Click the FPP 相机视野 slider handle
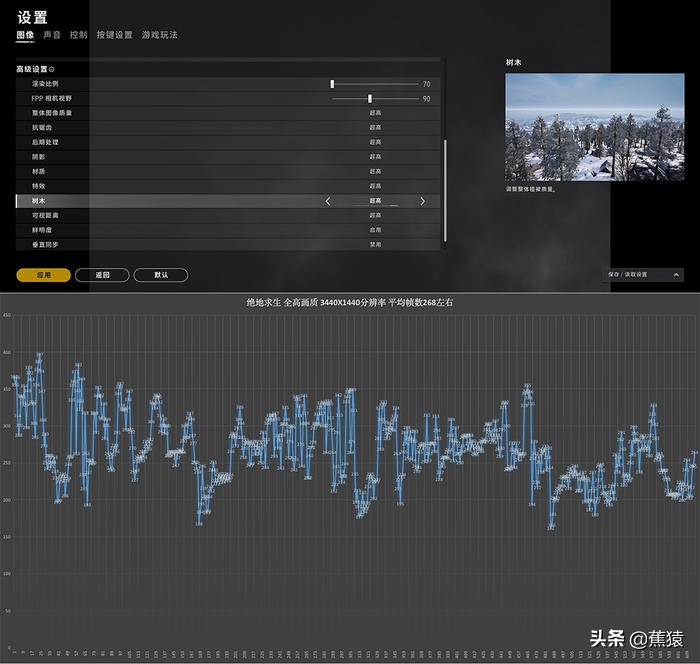This screenshot has height=664, width=700. coord(370,99)
